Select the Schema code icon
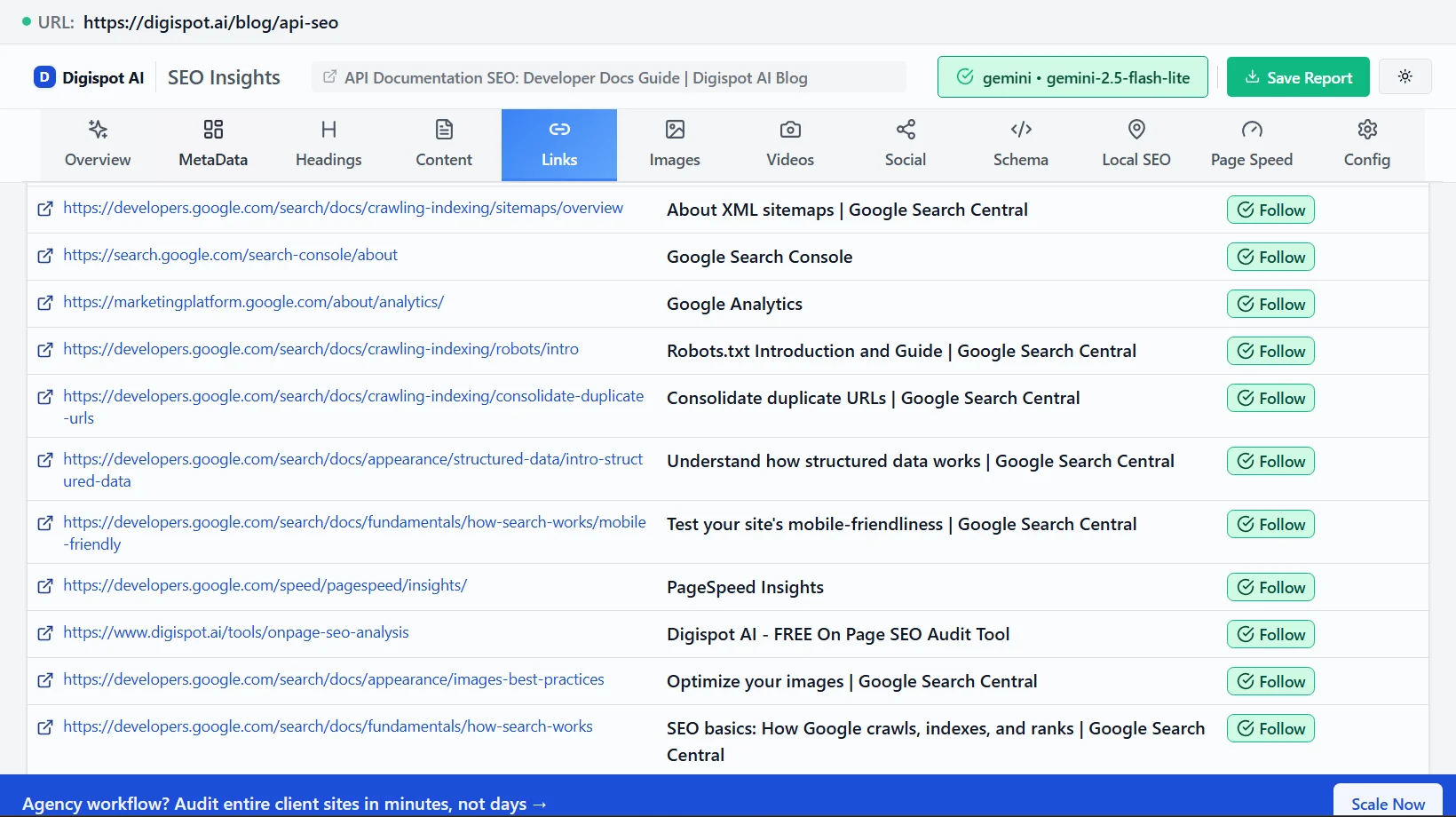The width and height of the screenshot is (1456, 817). (x=1020, y=130)
